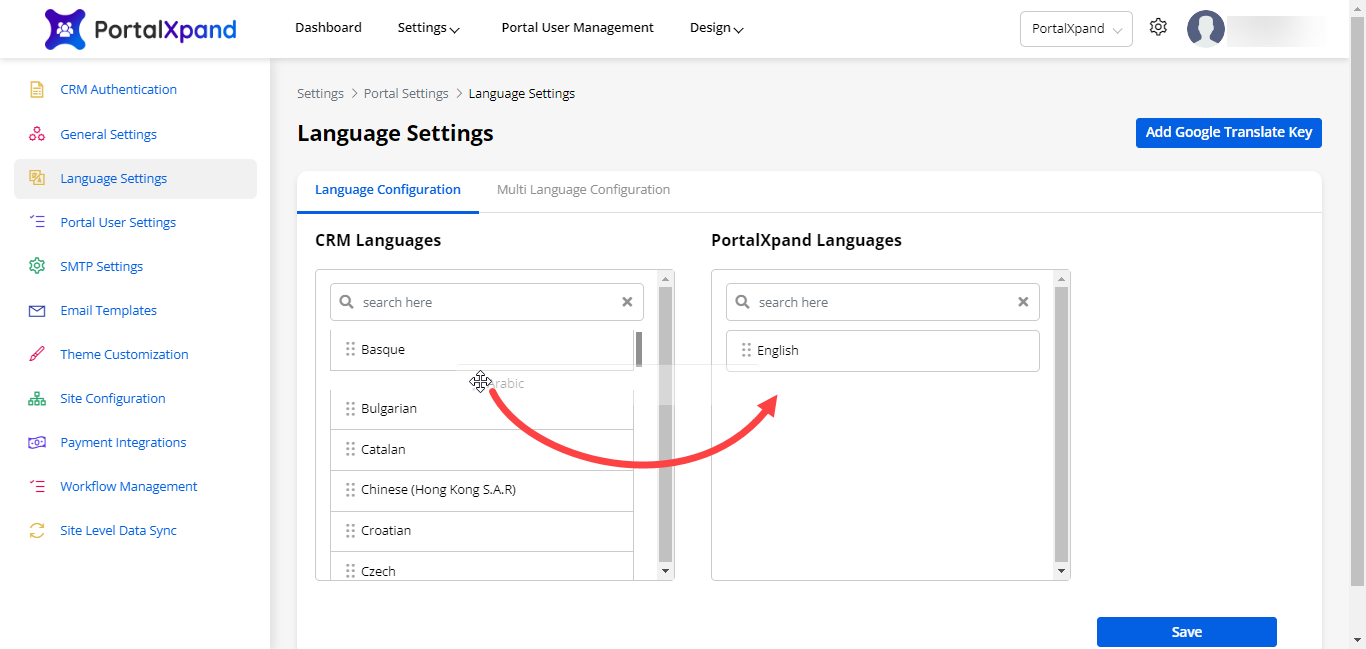
Task: Open Portal User Management menu item
Action: point(577,28)
